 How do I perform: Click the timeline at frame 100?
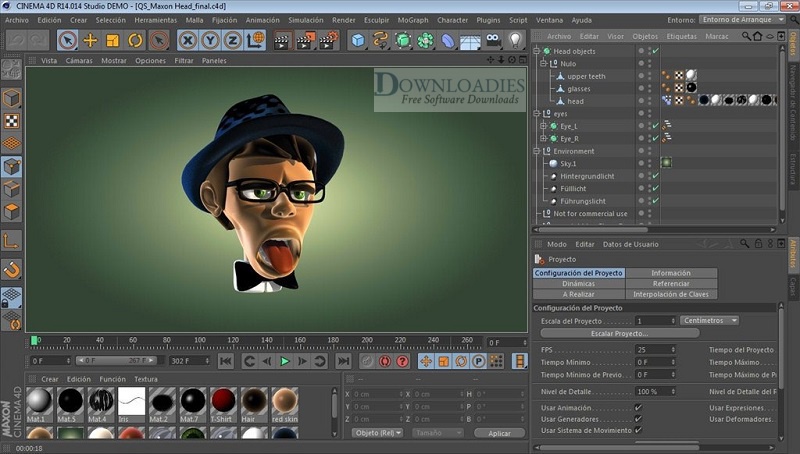(200, 341)
